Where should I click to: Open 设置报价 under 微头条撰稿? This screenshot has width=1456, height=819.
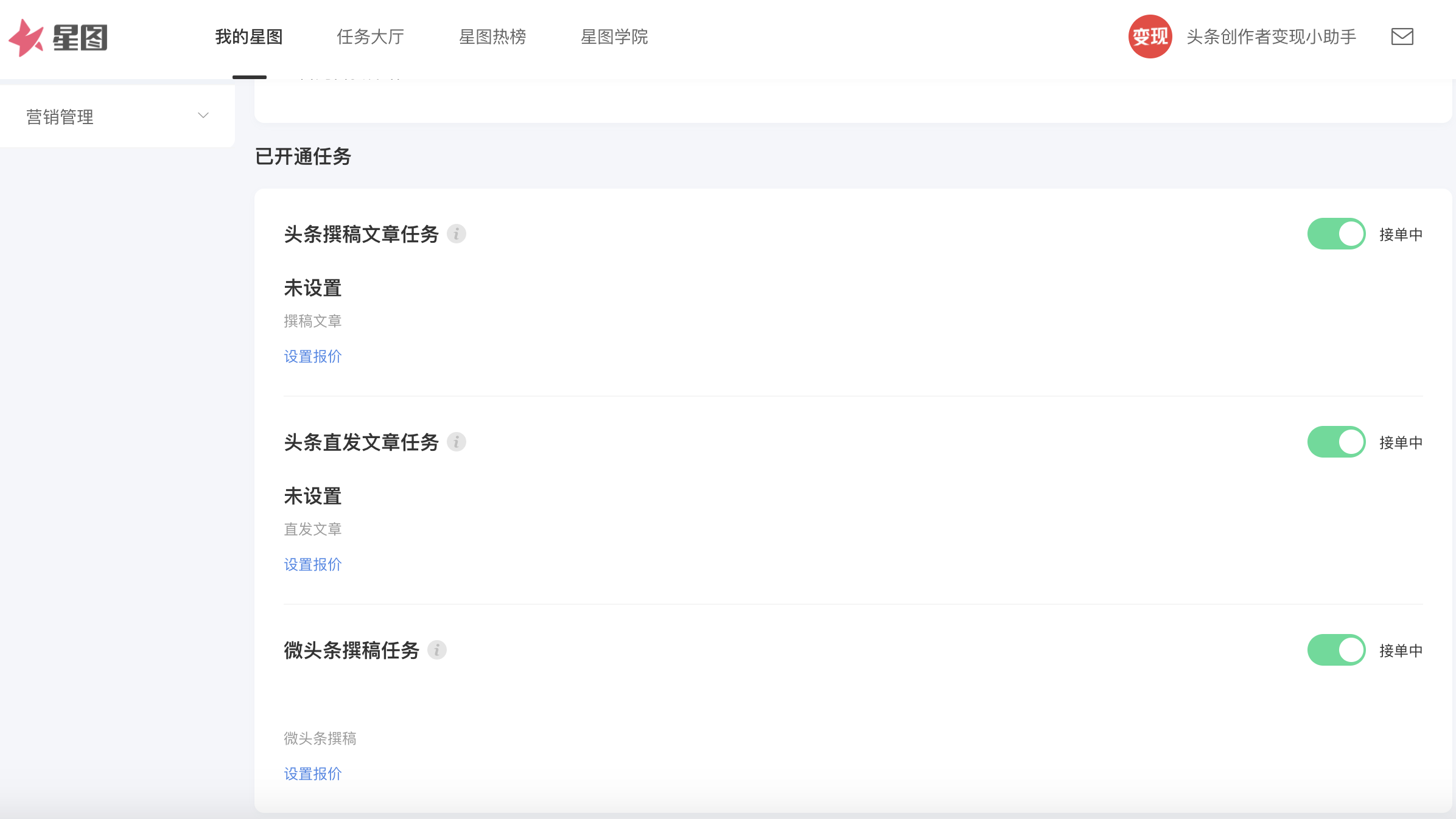312,773
